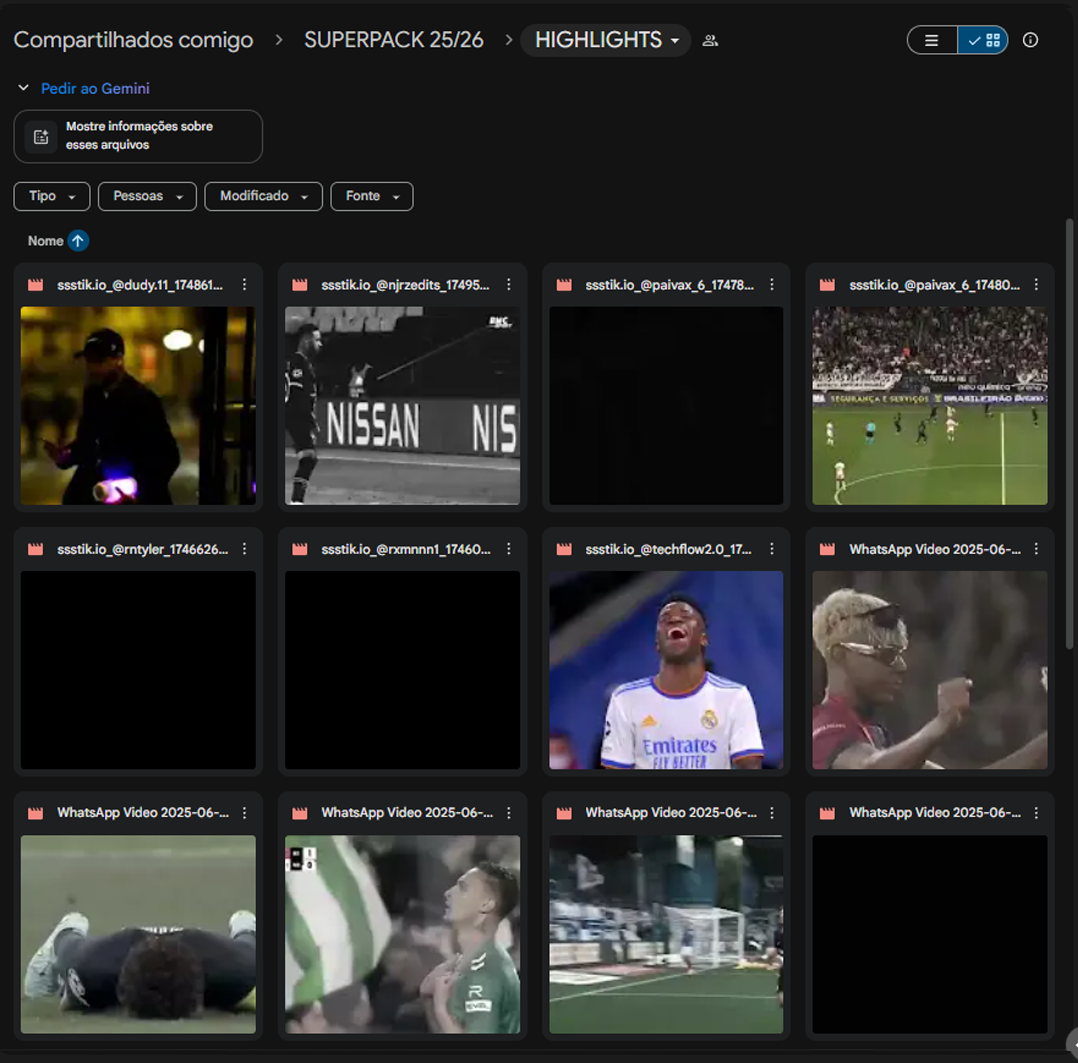Open the view details info icon
The image size is (1078, 1063).
click(1030, 40)
